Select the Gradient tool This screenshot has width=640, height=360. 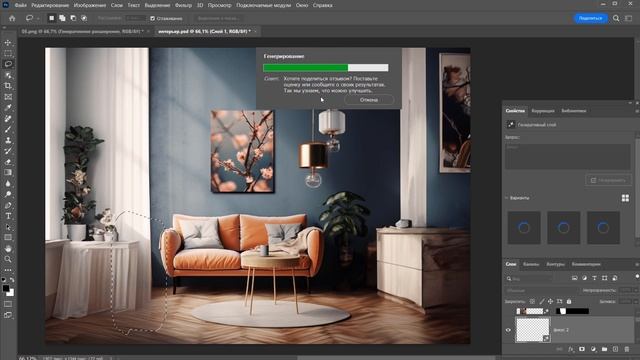[x=8, y=172]
